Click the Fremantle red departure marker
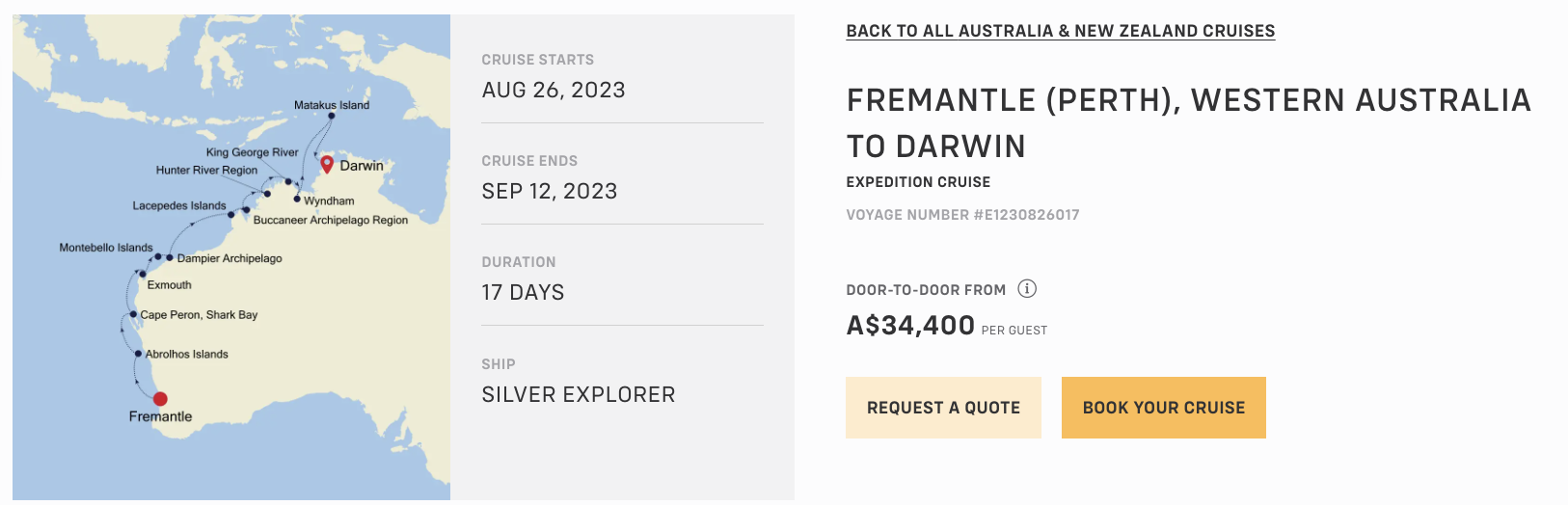1568x505 pixels. tap(160, 399)
